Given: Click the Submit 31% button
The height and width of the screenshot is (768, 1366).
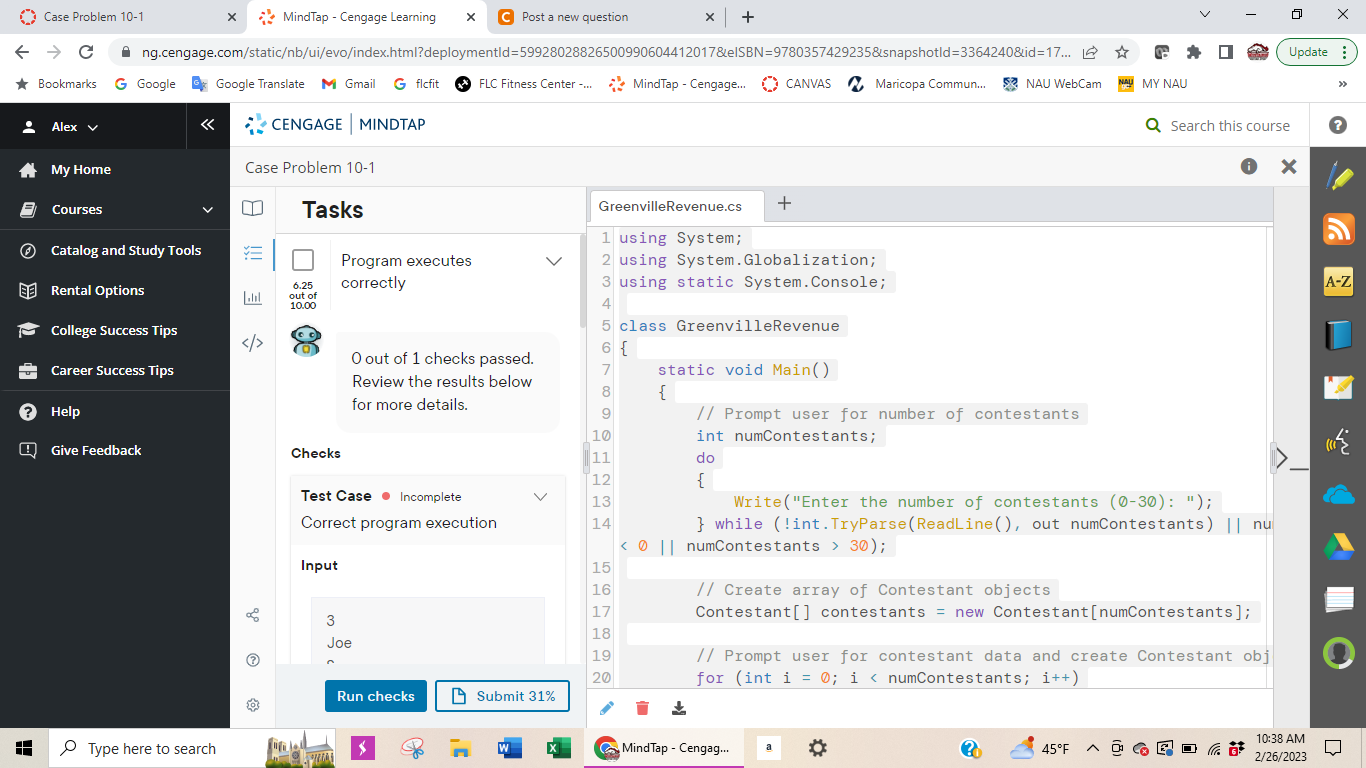Looking at the screenshot, I should click(503, 696).
